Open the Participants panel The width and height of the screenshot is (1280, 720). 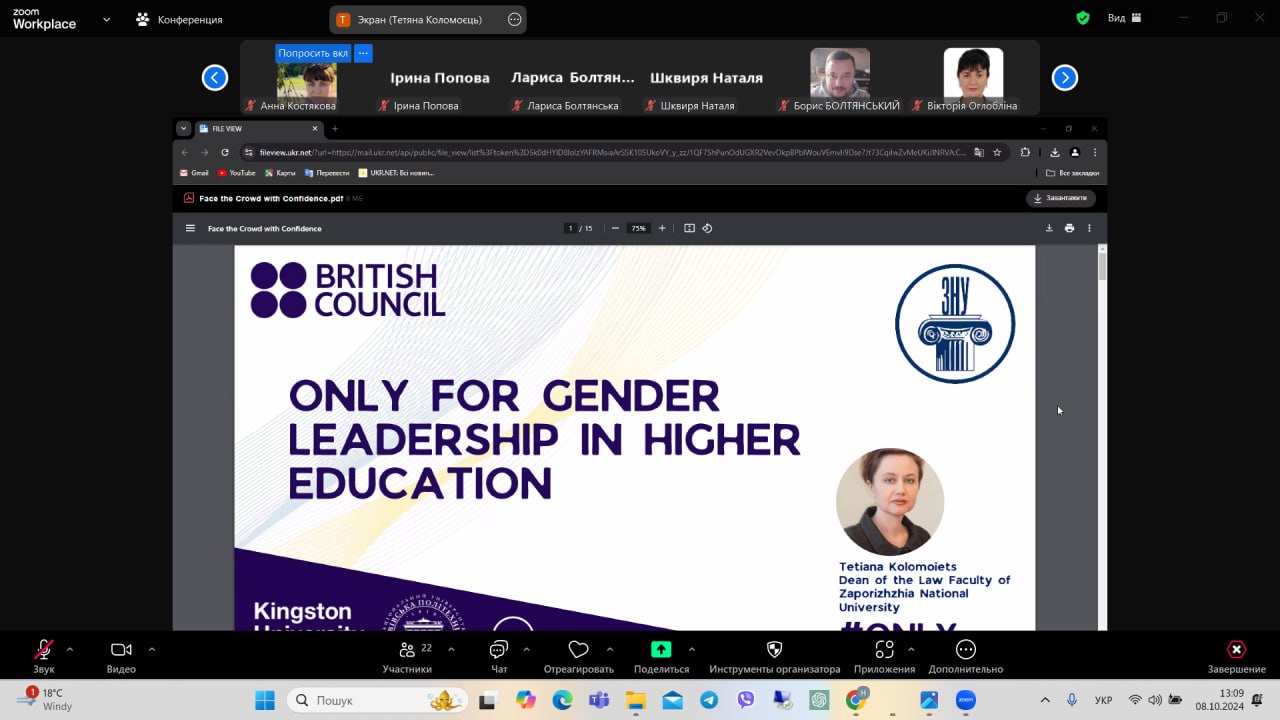click(407, 656)
